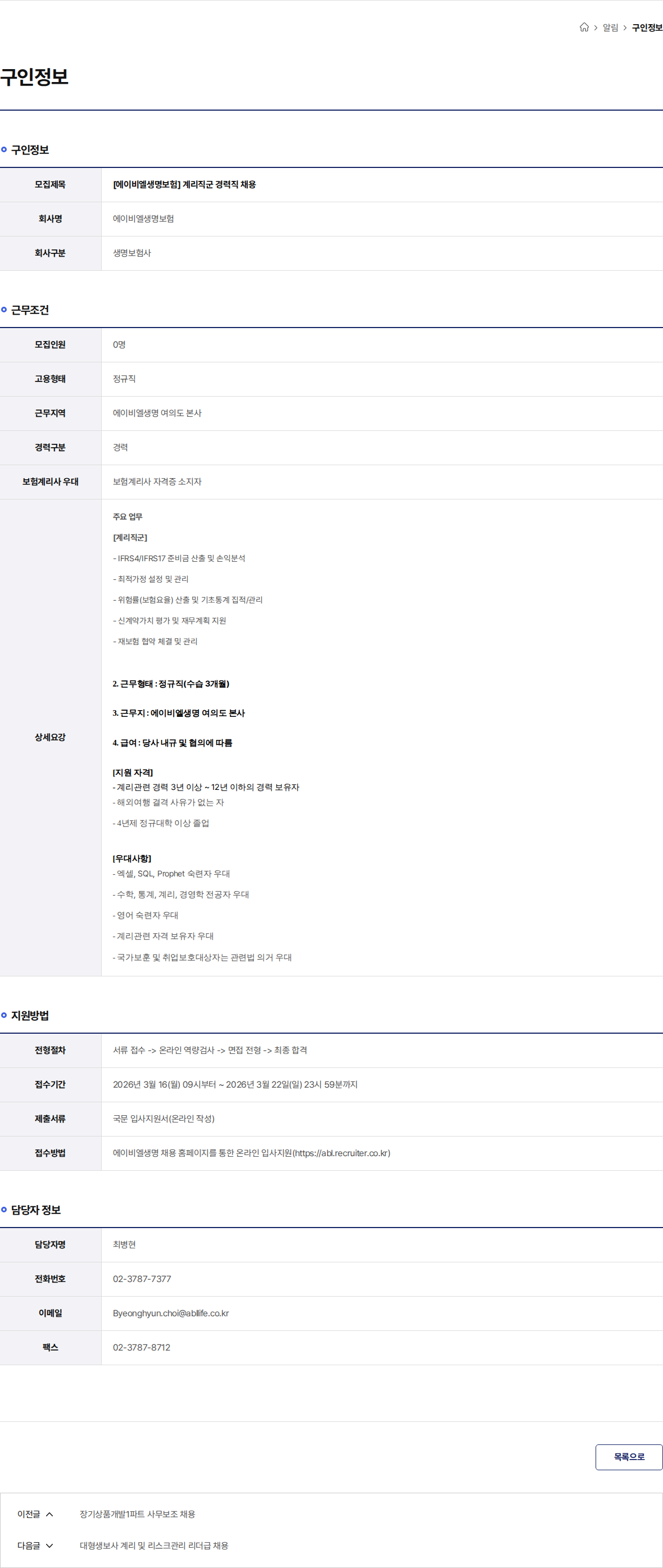Select 엑셀, SQL, Prophet 숙련자 우대 line
Viewport: 663px width, 1568px height.
pyautogui.click(x=171, y=874)
